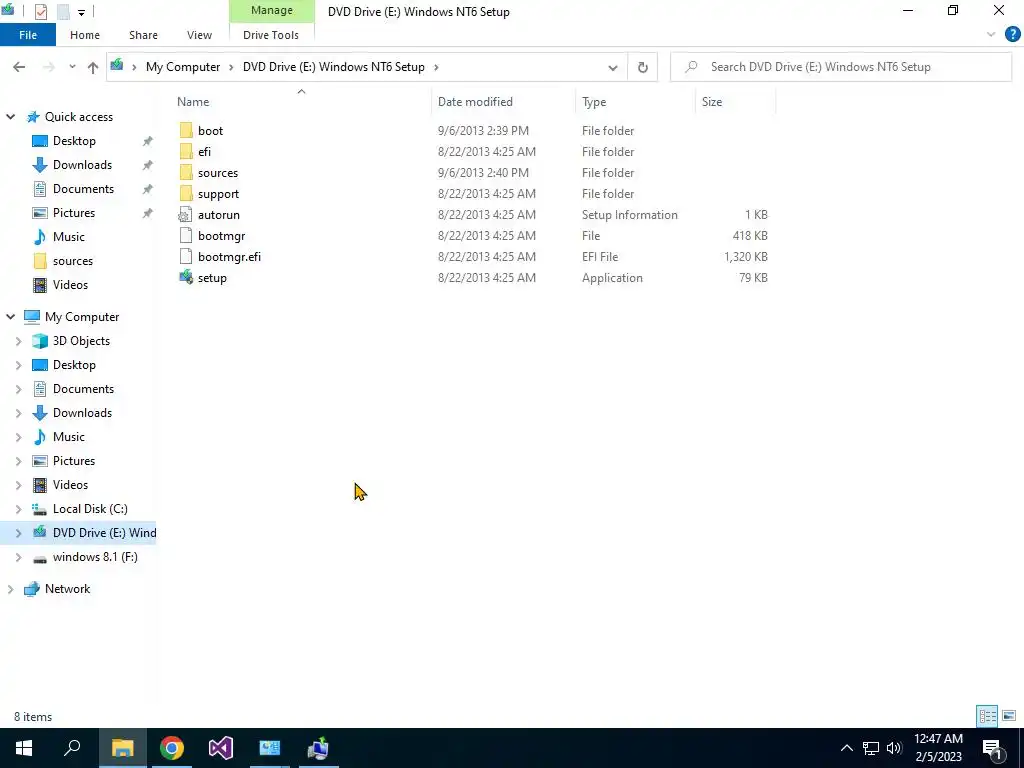Click the New folder quick access toolbar icon
The width and height of the screenshot is (1024, 768).
click(x=63, y=12)
